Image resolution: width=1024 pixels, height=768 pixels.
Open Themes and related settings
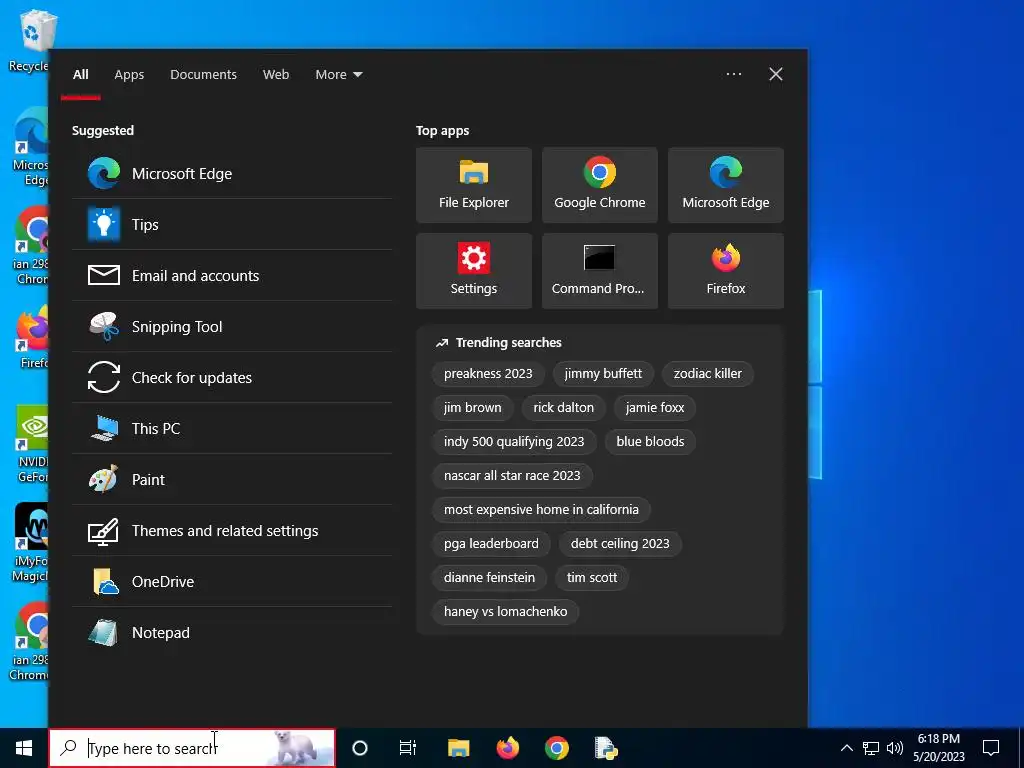tap(232, 530)
